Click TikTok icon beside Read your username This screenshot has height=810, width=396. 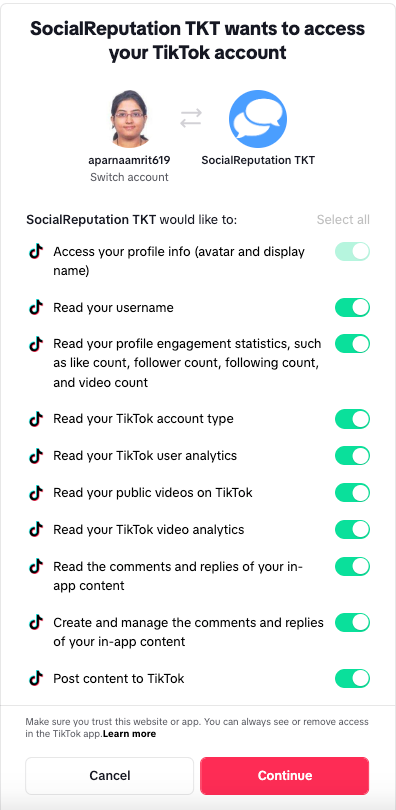click(36, 308)
